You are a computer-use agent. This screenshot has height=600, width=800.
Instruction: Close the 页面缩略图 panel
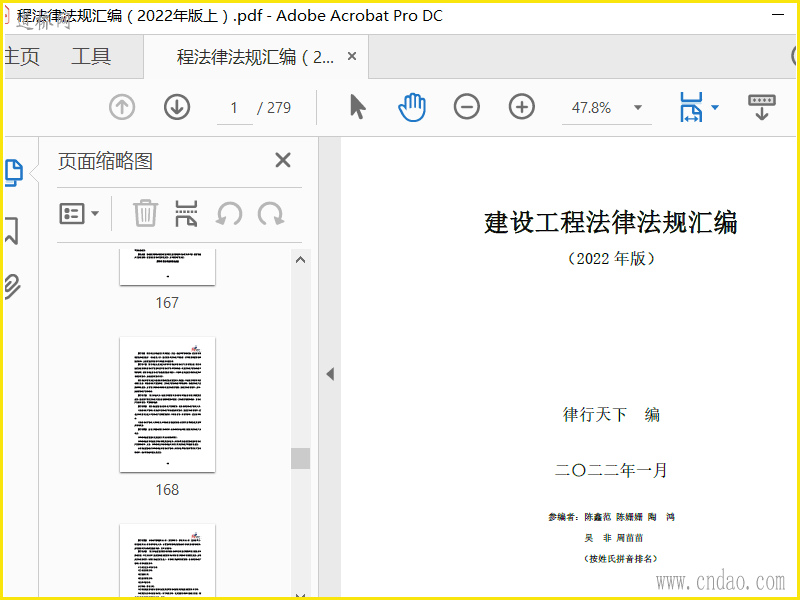click(283, 160)
